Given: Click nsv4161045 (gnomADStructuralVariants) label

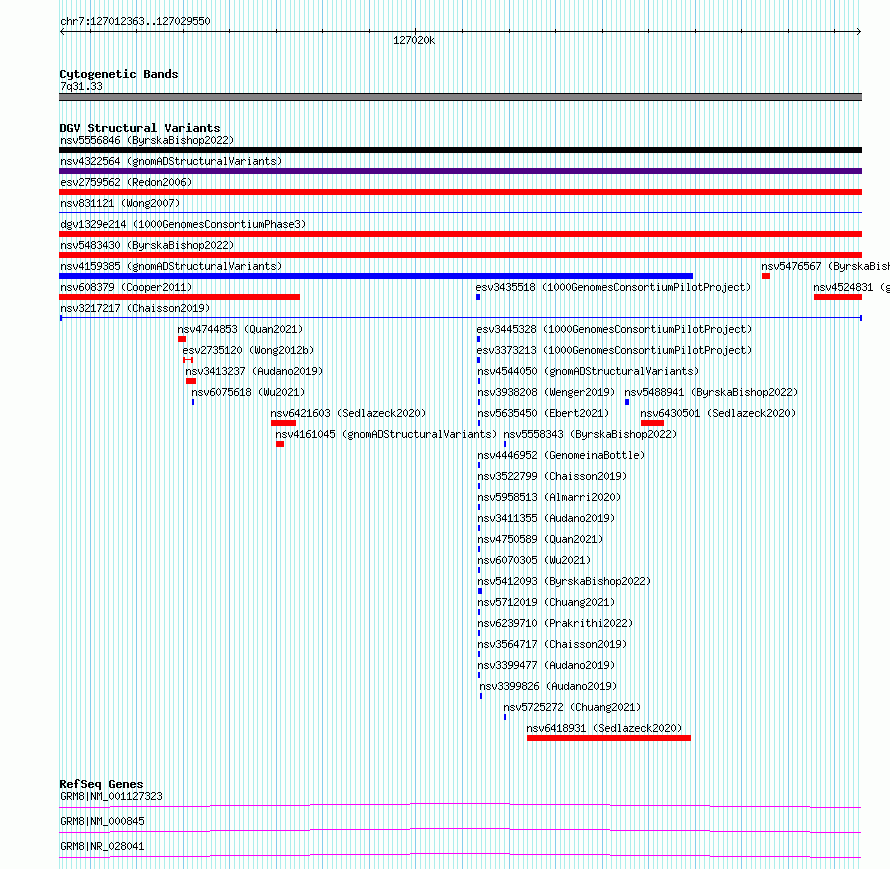Looking at the screenshot, I should point(386,434).
